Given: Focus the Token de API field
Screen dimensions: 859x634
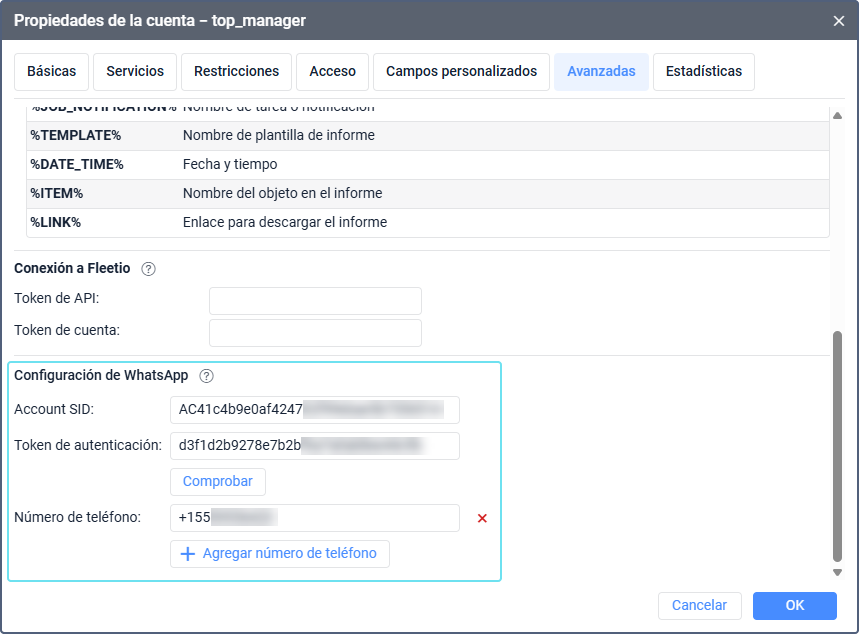Looking at the screenshot, I should [x=315, y=301].
